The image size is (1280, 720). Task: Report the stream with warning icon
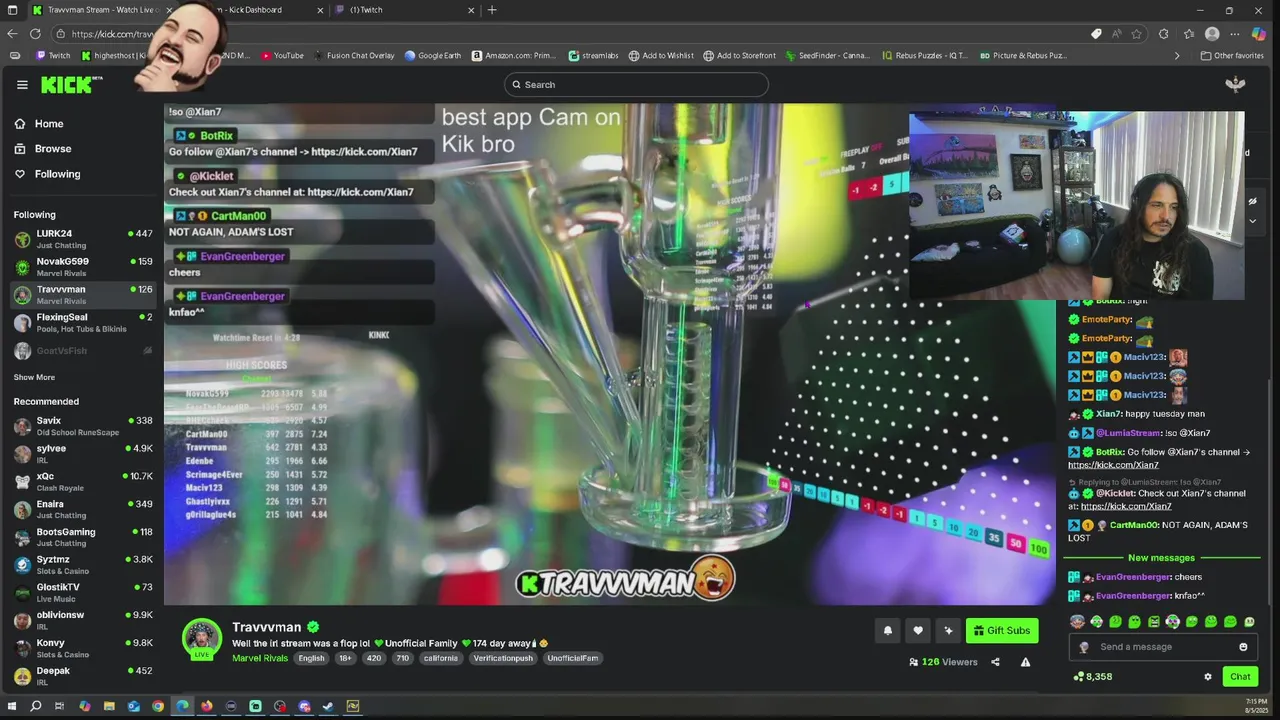click(x=1025, y=662)
